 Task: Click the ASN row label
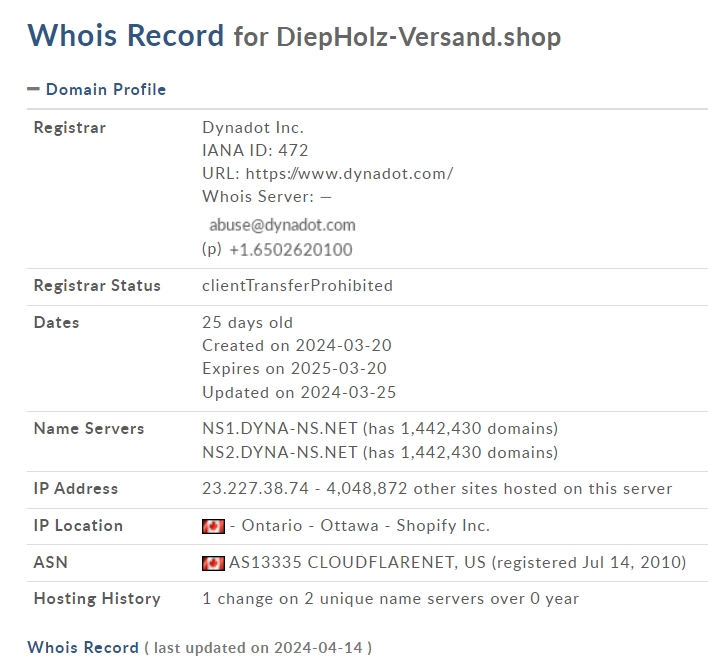(51, 562)
